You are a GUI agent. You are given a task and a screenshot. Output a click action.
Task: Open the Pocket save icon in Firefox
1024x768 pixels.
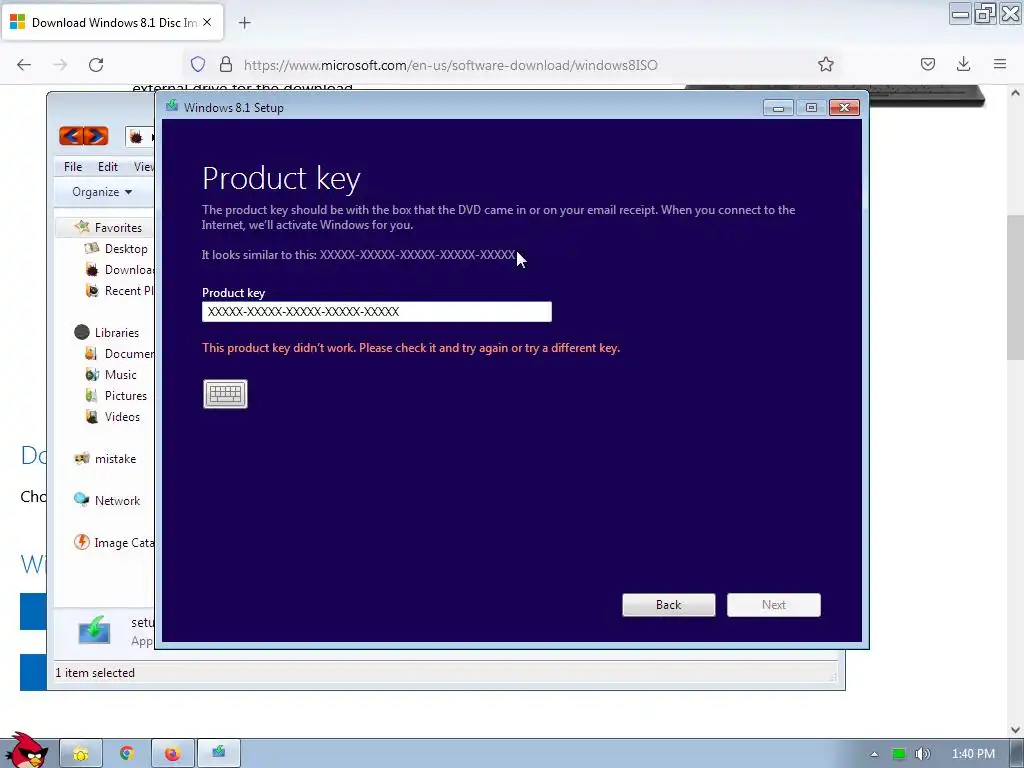[x=927, y=64]
